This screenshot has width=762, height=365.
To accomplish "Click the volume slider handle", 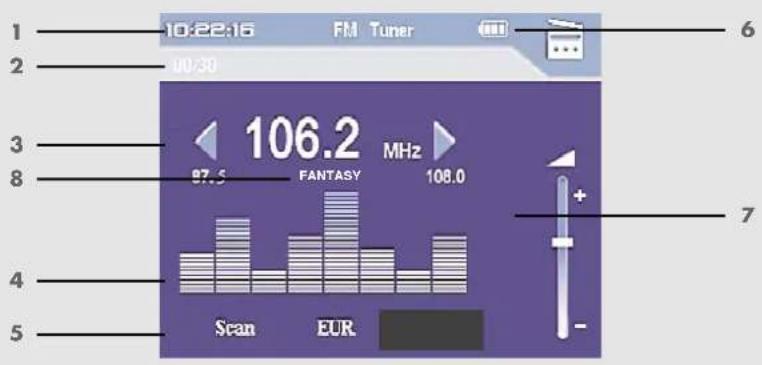I will 562,242.
